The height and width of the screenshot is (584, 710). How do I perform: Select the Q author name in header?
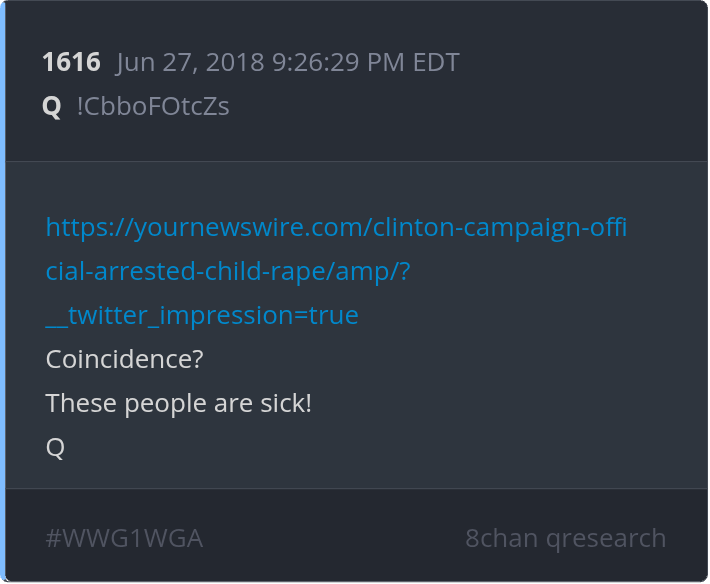(x=52, y=106)
